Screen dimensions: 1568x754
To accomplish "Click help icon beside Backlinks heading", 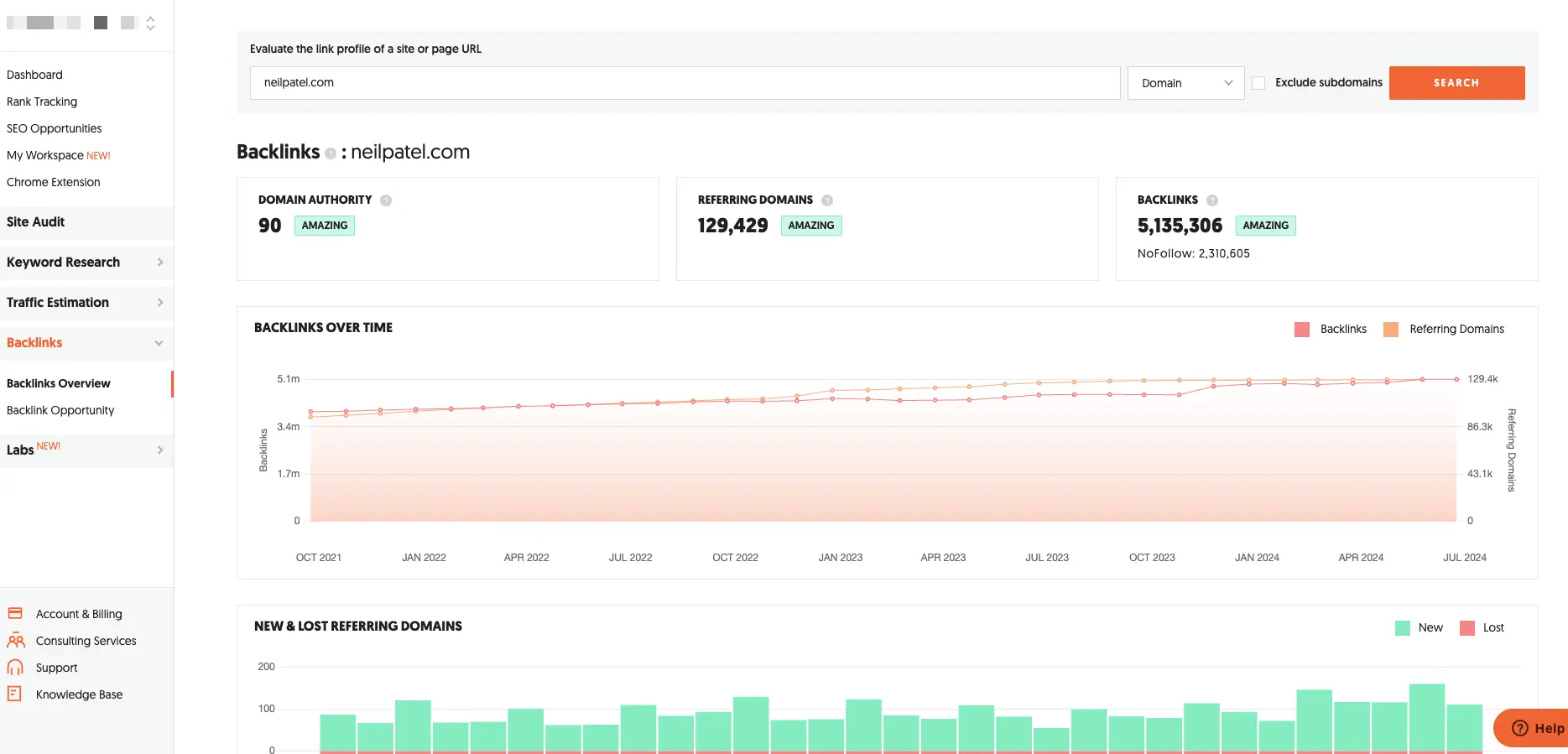I will [331, 153].
